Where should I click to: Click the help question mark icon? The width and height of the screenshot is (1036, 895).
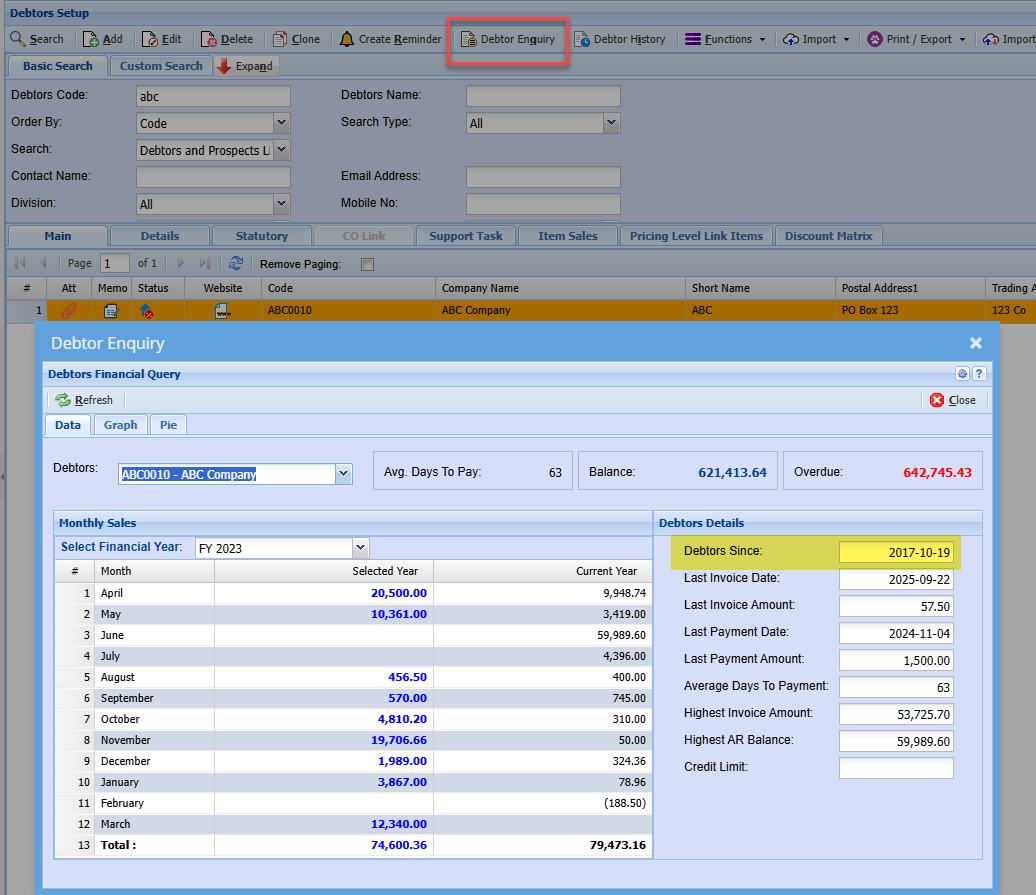point(979,374)
